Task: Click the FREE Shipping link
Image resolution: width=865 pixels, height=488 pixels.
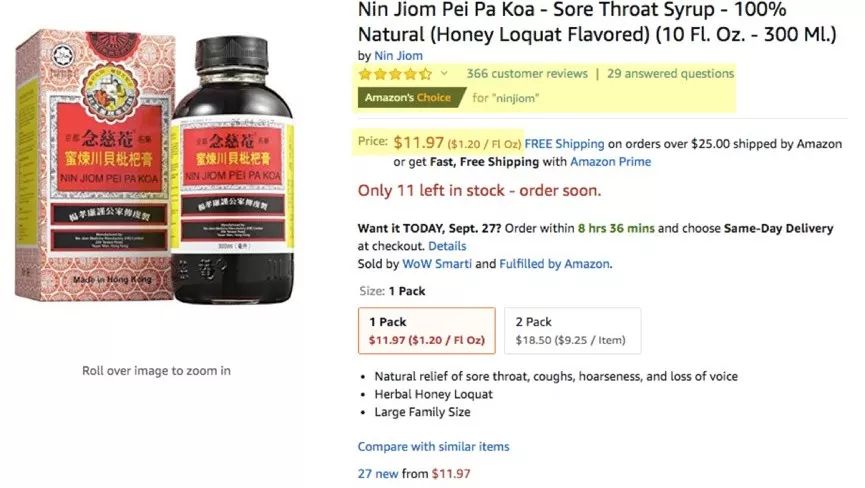Action: [x=564, y=144]
